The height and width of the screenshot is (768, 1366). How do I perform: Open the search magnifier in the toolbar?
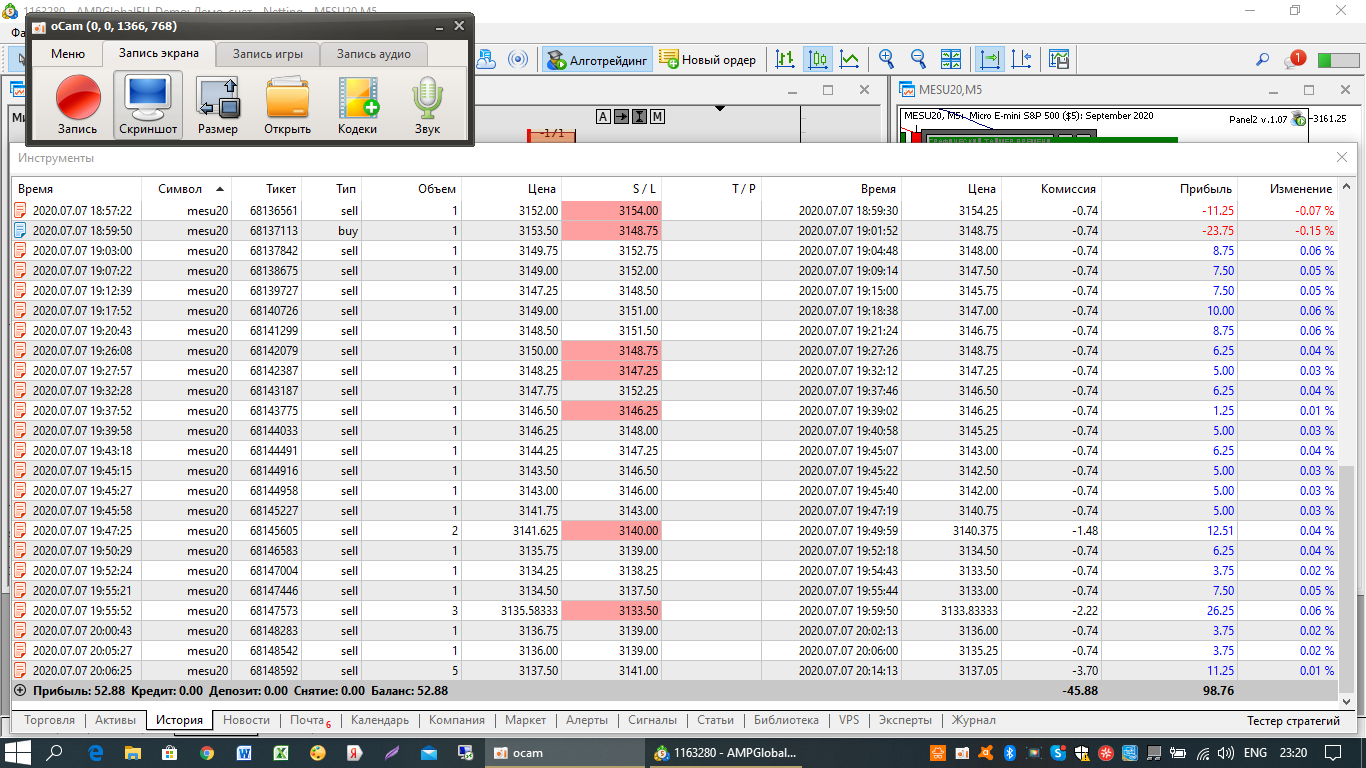click(x=1263, y=60)
